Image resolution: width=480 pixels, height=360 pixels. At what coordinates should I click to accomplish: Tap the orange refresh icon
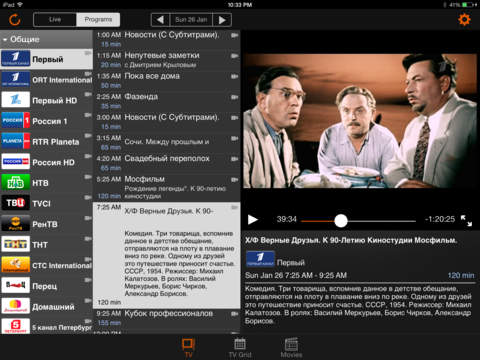15,20
